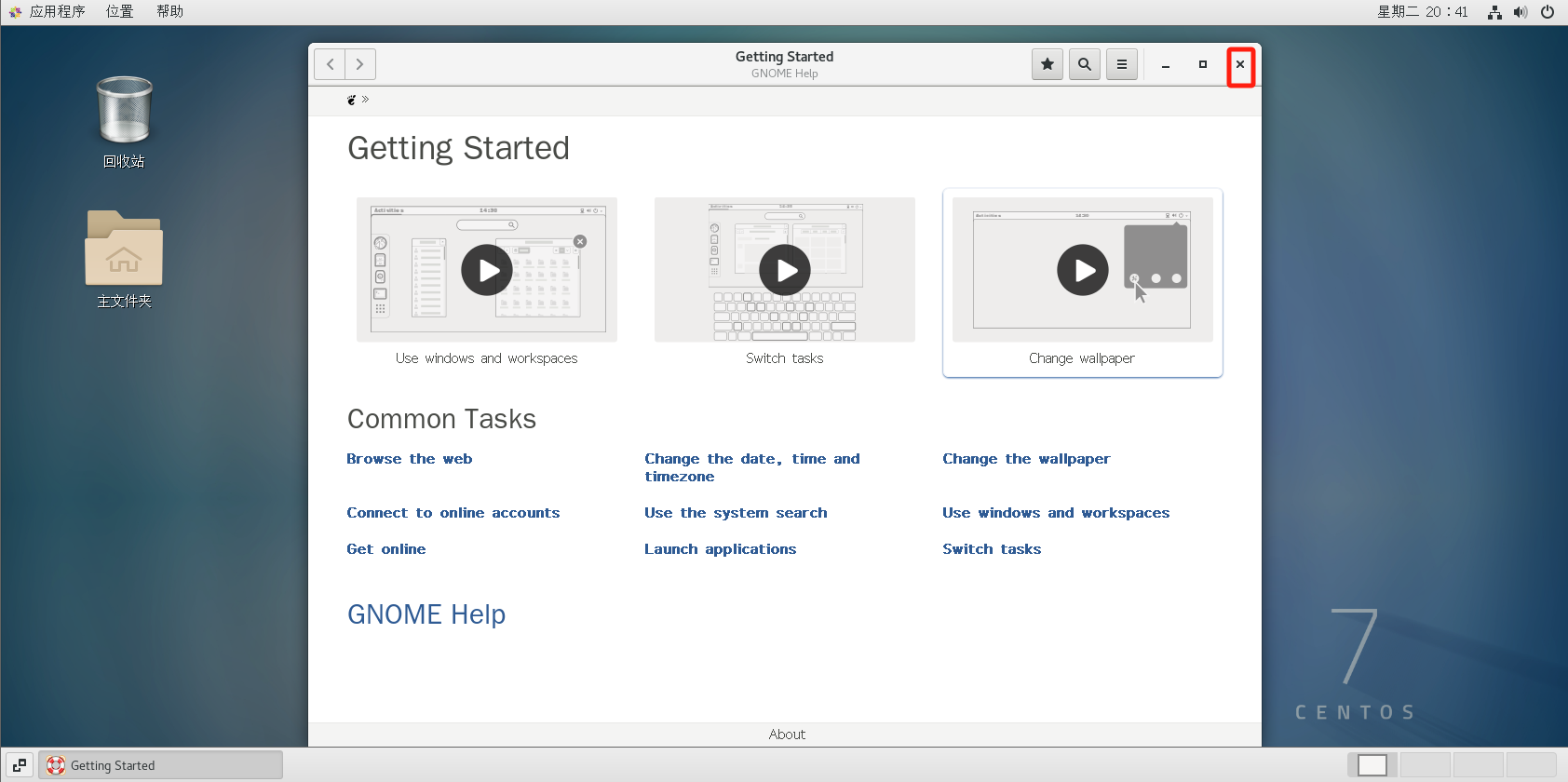Open the Get online link
Viewport: 1568px width, 782px height.
tap(386, 549)
